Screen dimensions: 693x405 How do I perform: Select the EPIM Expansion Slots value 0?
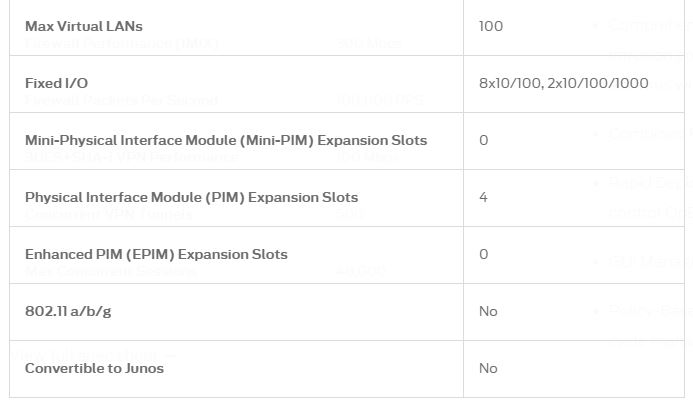484,254
